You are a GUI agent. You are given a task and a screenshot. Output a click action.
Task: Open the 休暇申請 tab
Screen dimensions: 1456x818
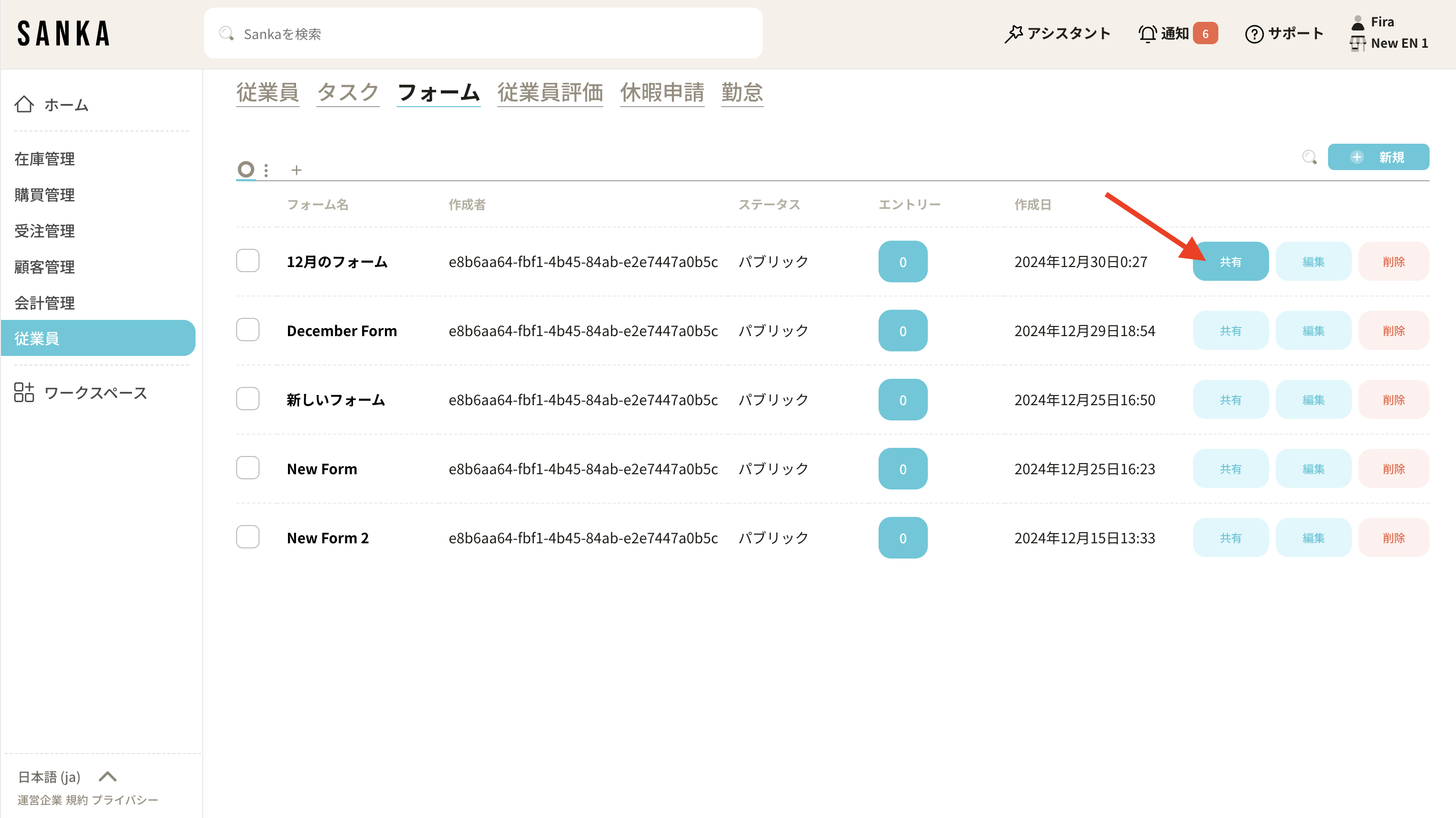[x=662, y=93]
